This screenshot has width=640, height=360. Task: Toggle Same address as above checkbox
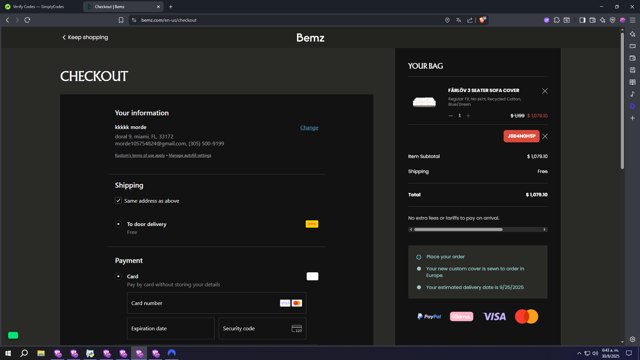coord(118,201)
